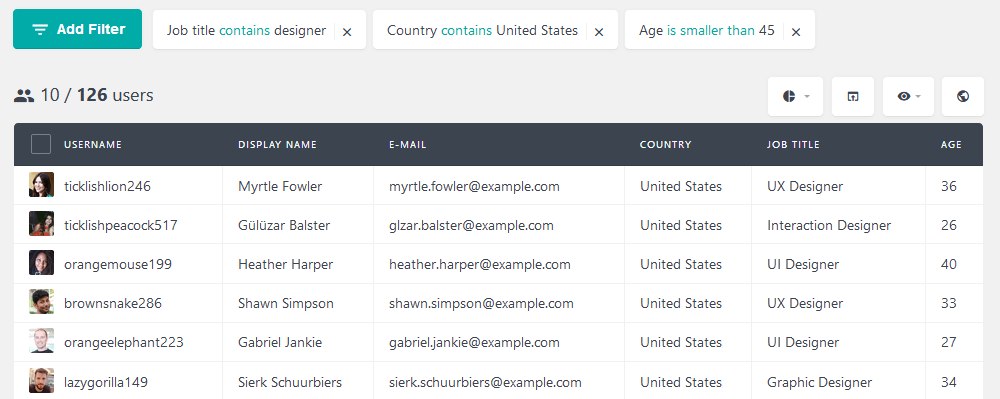Click Graphic Designer job title cell
1000x399 pixels.
pyautogui.click(x=820, y=382)
